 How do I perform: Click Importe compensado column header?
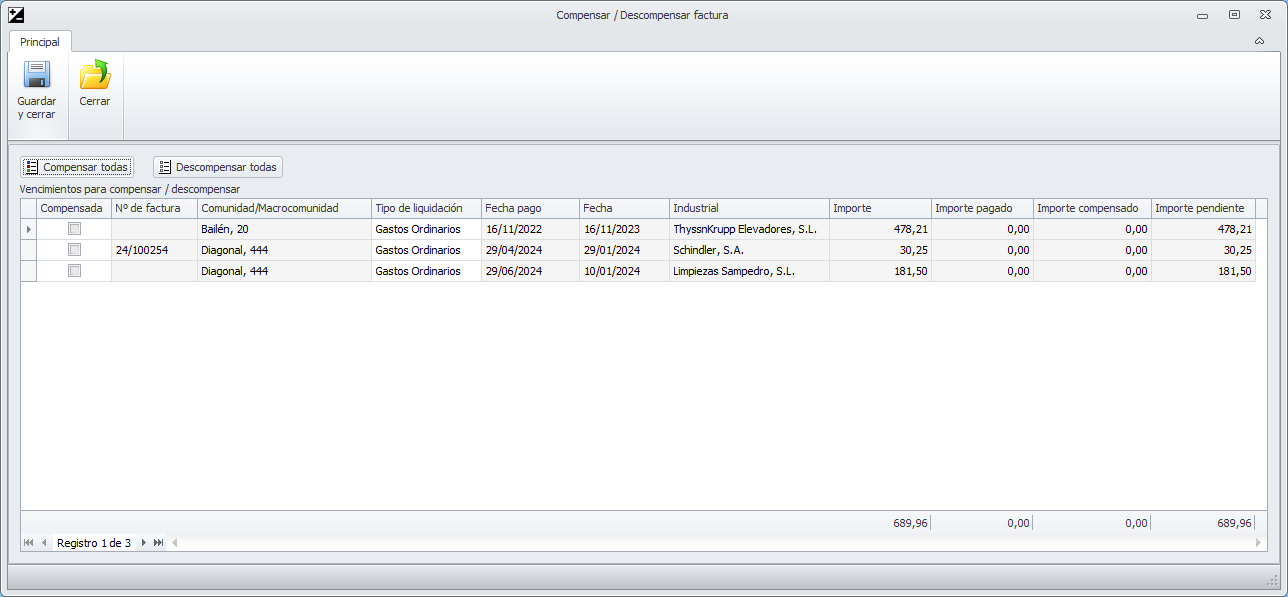pyautogui.click(x=1092, y=208)
